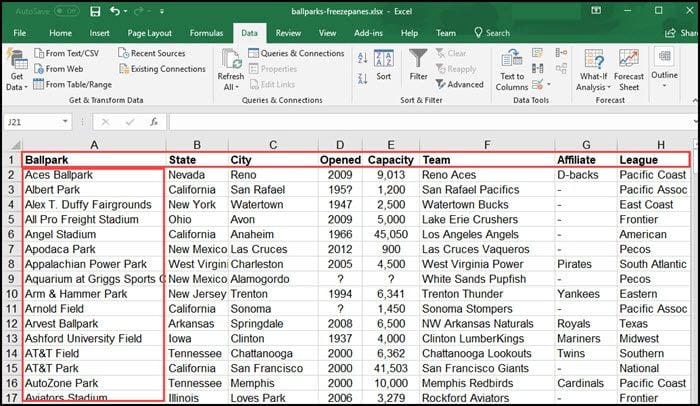Screen dimensions: 700x406
Task: Open the Team tab
Action: coord(446,33)
